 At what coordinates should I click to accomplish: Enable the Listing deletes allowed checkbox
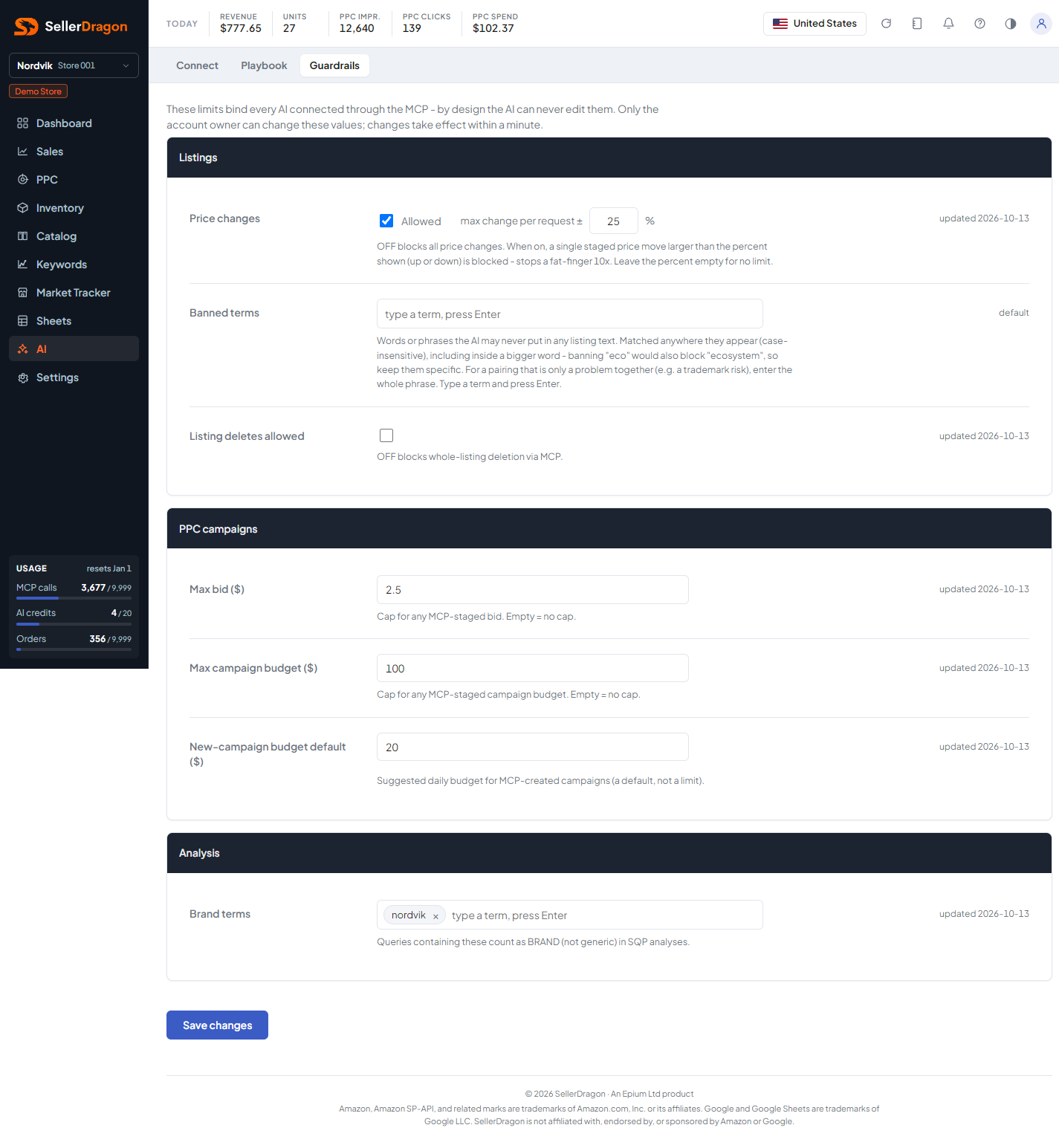click(386, 435)
